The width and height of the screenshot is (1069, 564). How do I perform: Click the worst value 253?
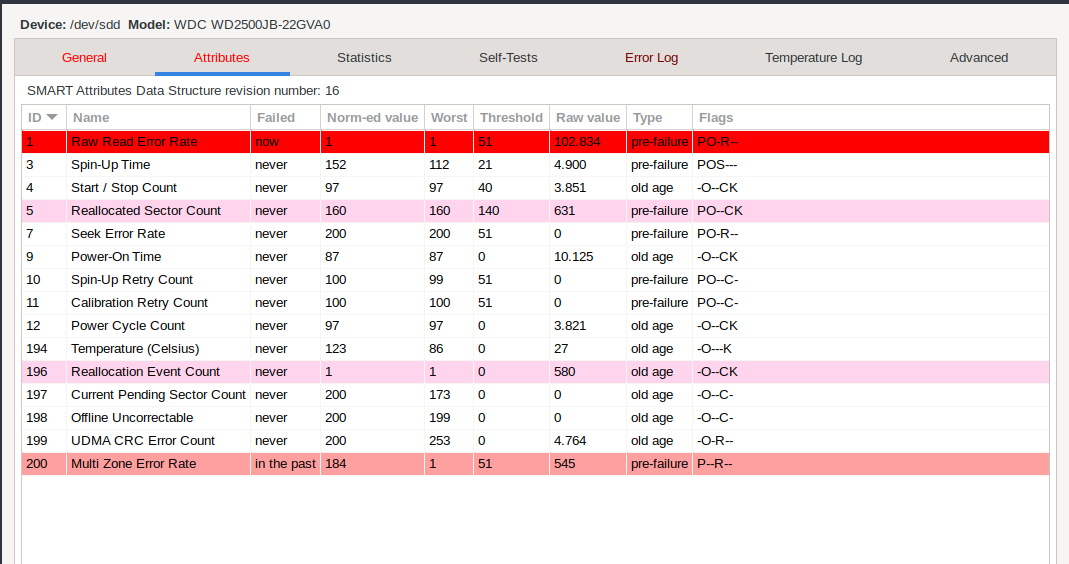[x=440, y=441]
